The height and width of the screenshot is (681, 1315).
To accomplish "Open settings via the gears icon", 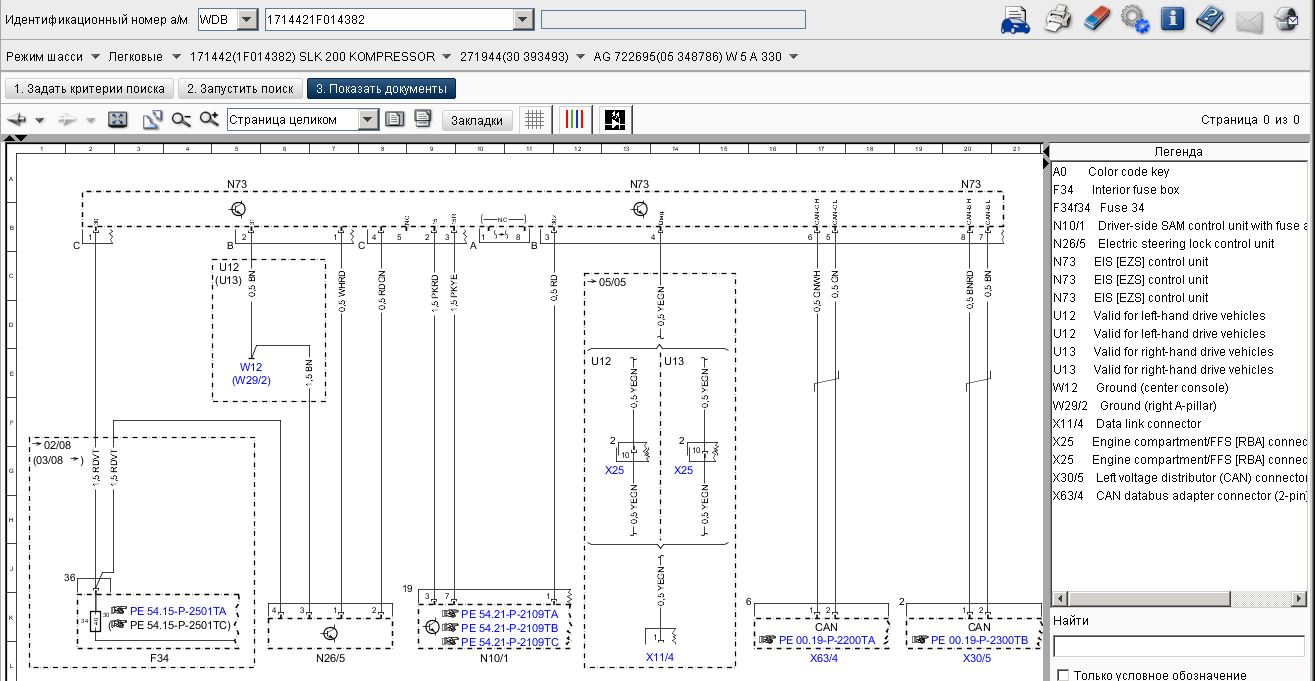I will click(1135, 19).
